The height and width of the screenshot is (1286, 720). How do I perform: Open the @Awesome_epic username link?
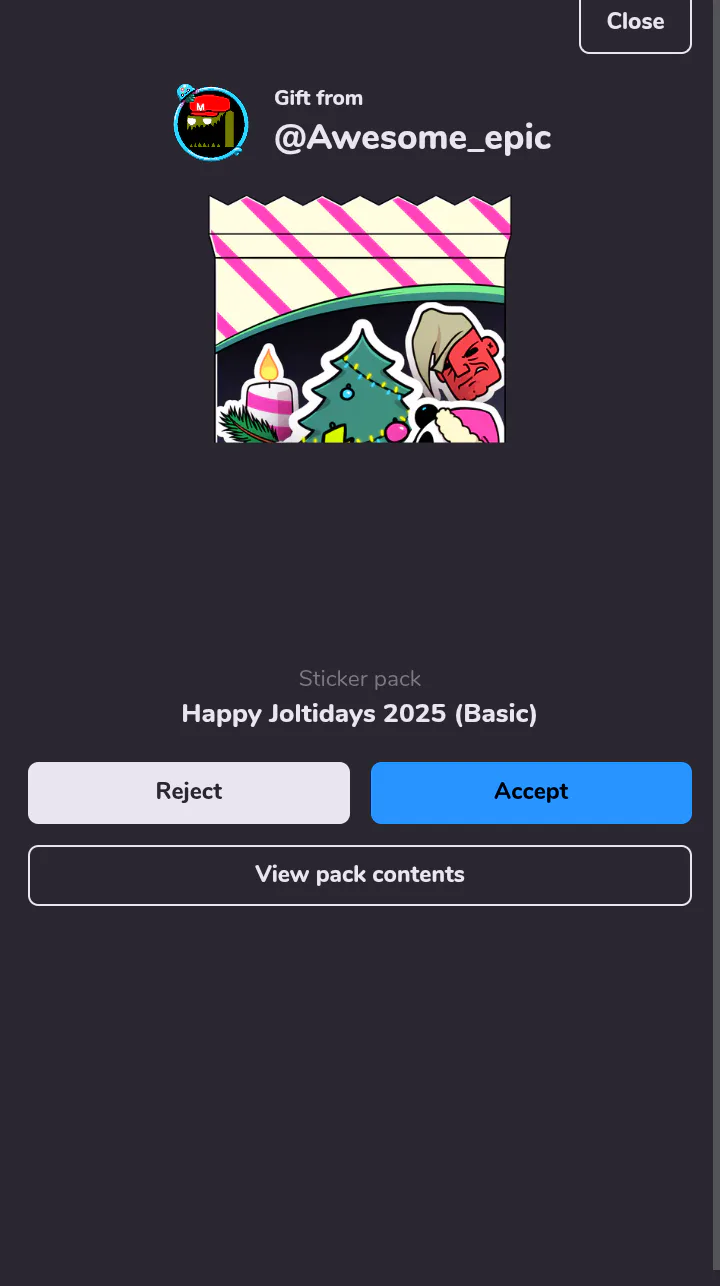click(x=413, y=138)
